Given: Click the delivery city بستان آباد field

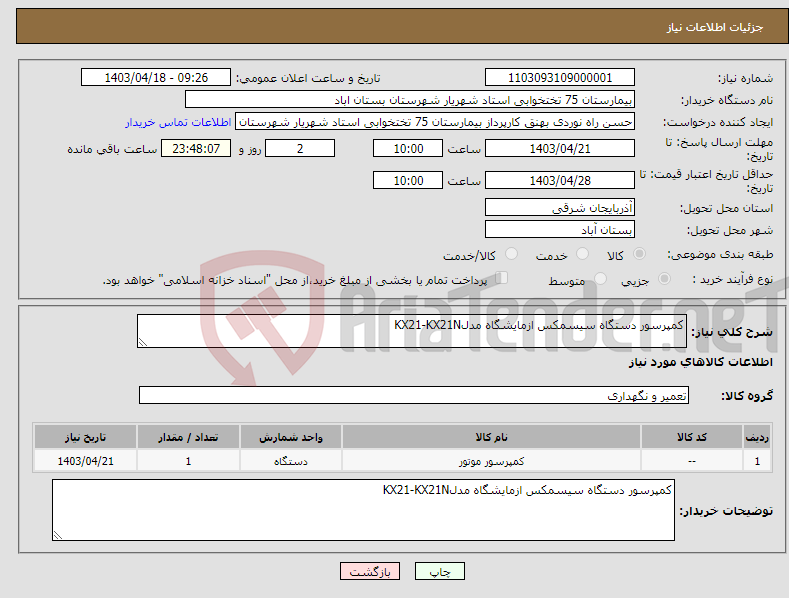Looking at the screenshot, I should (x=560, y=230).
